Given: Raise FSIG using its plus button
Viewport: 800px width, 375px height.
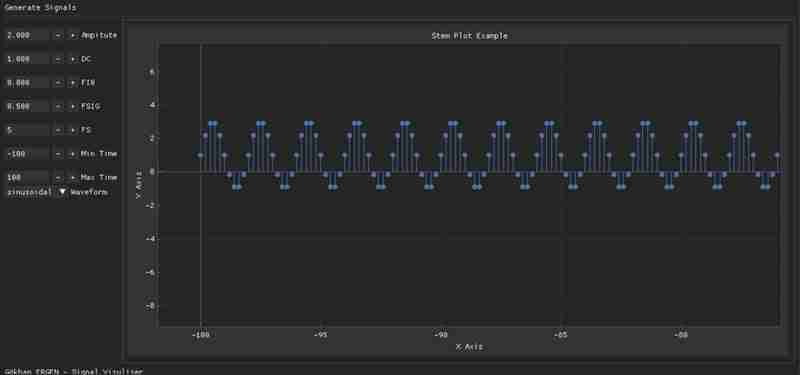Looking at the screenshot, I should coord(72,107).
